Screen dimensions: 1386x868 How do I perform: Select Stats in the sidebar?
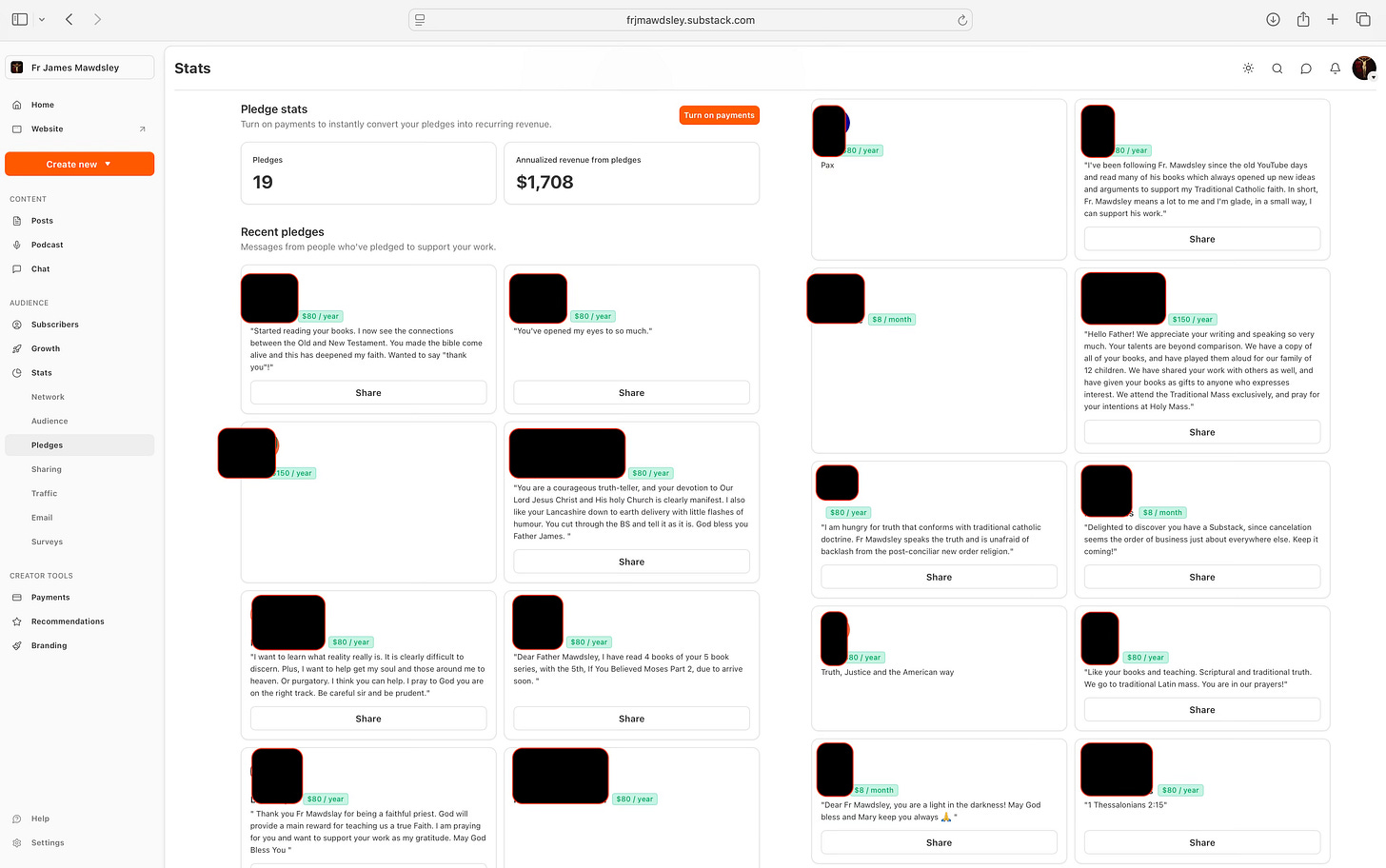(80, 373)
